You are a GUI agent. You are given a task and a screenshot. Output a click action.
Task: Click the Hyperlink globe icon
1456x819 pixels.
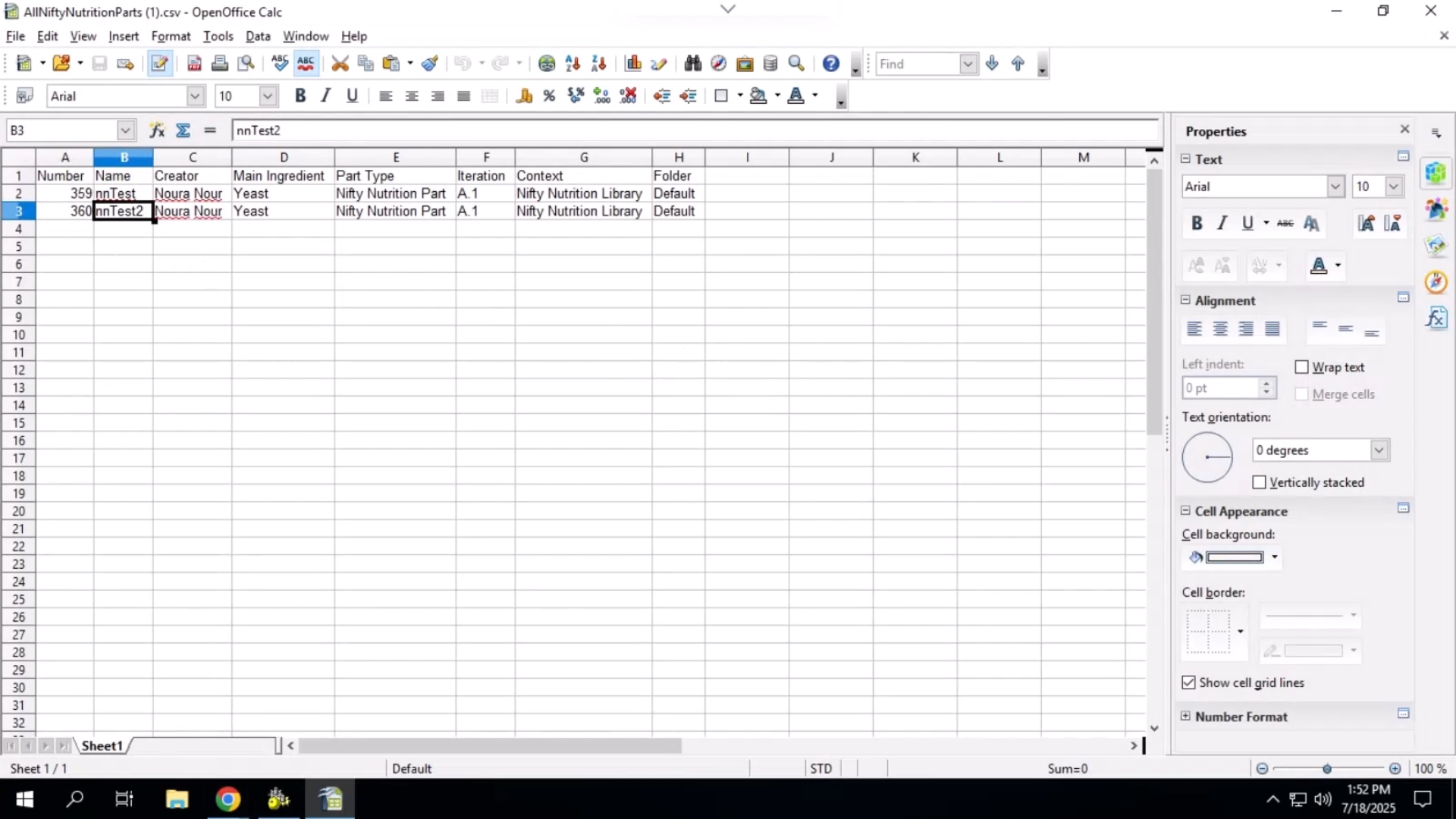[x=546, y=64]
